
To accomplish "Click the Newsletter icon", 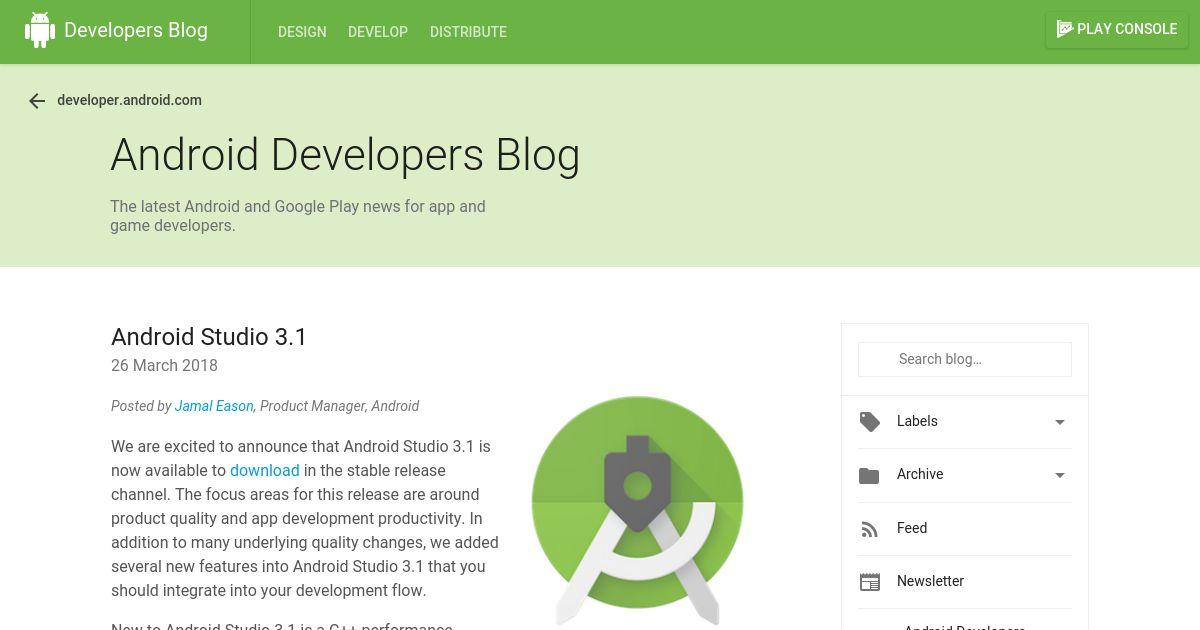I will [870, 582].
